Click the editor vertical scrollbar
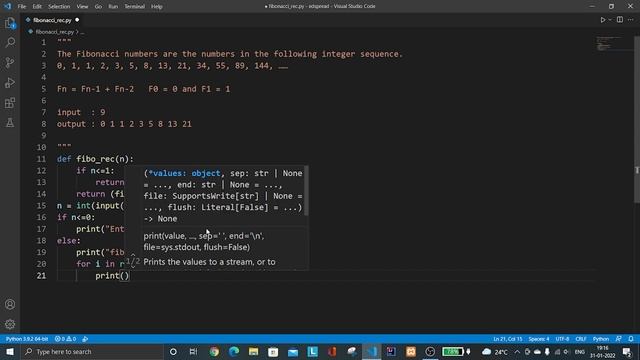Image resolution: width=640 pixels, height=360 pixels. point(637,120)
